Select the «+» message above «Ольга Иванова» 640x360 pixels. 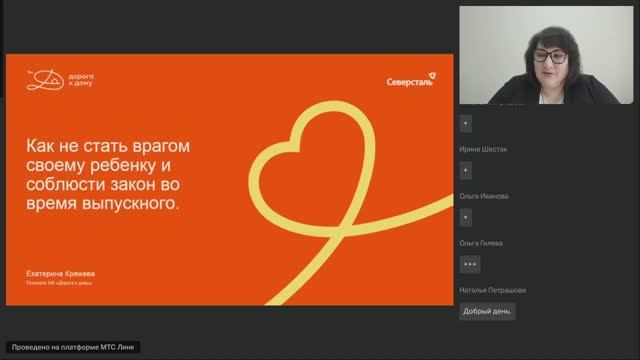[466, 170]
